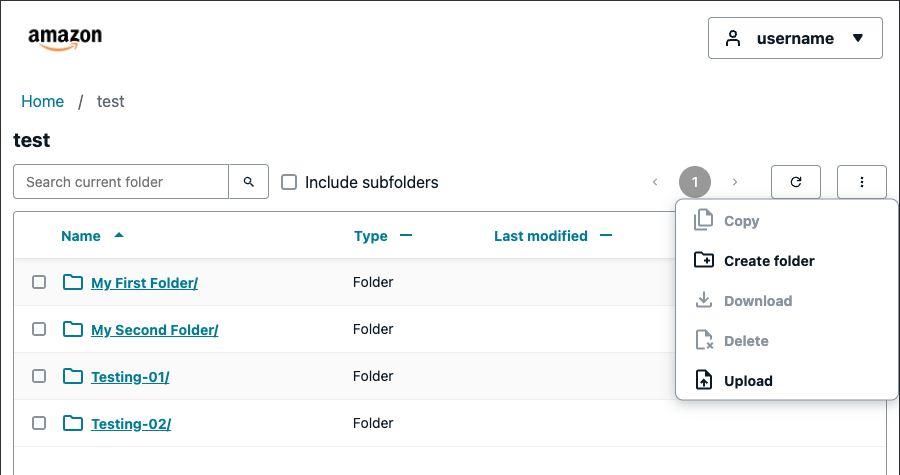Click the refresh button
This screenshot has height=475, width=900.
796,182
